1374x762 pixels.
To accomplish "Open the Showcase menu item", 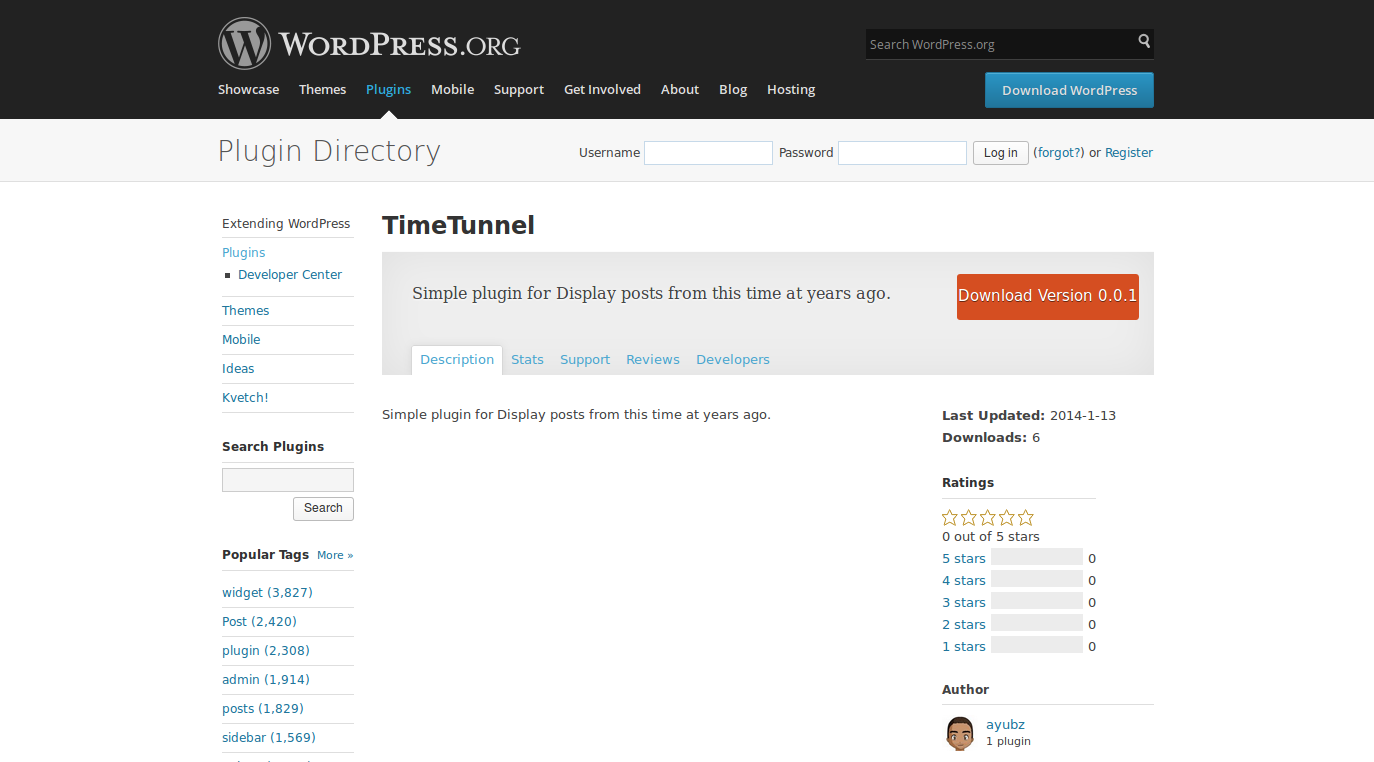I will pos(249,89).
